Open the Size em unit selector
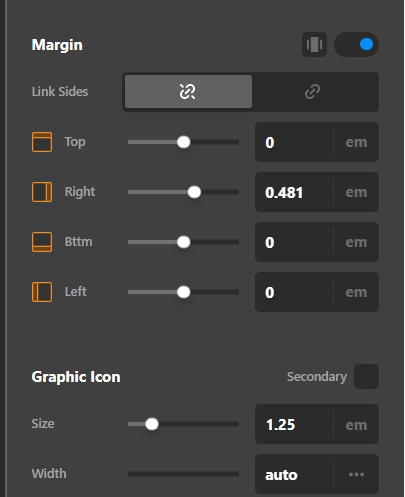 click(x=356, y=425)
